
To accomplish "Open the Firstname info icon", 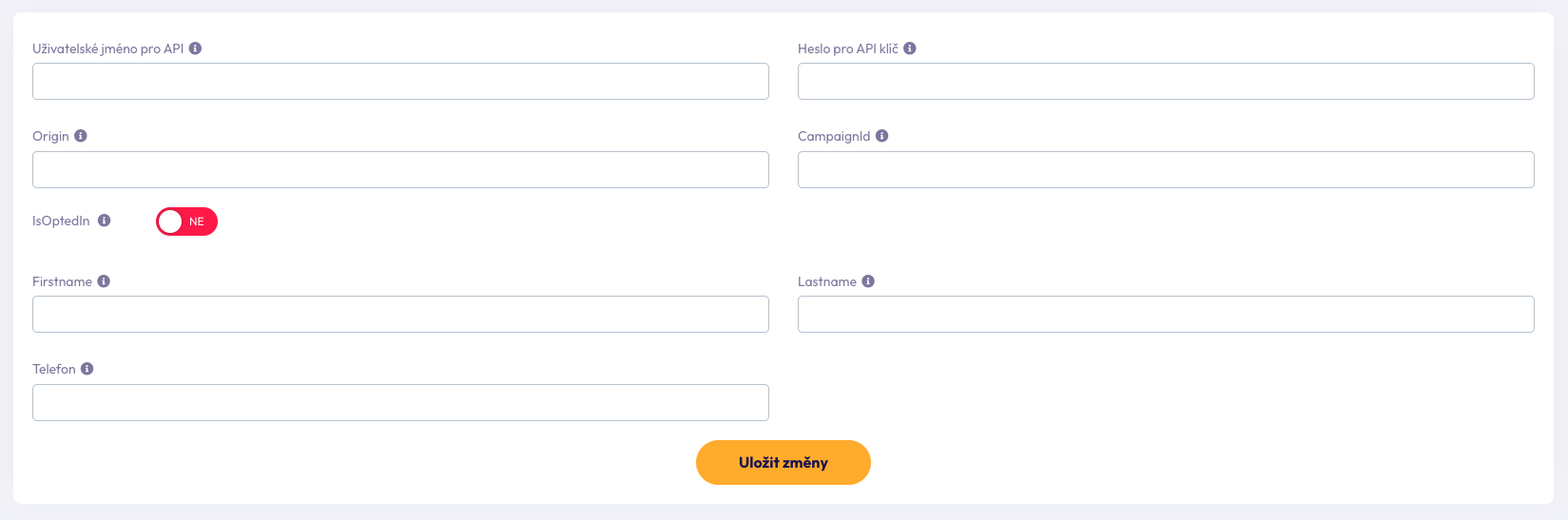I will [104, 281].
